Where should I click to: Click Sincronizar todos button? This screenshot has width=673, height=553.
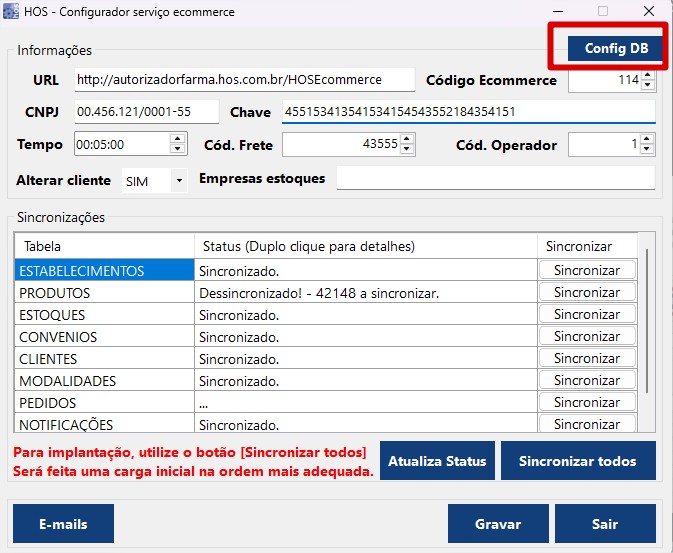(x=577, y=461)
